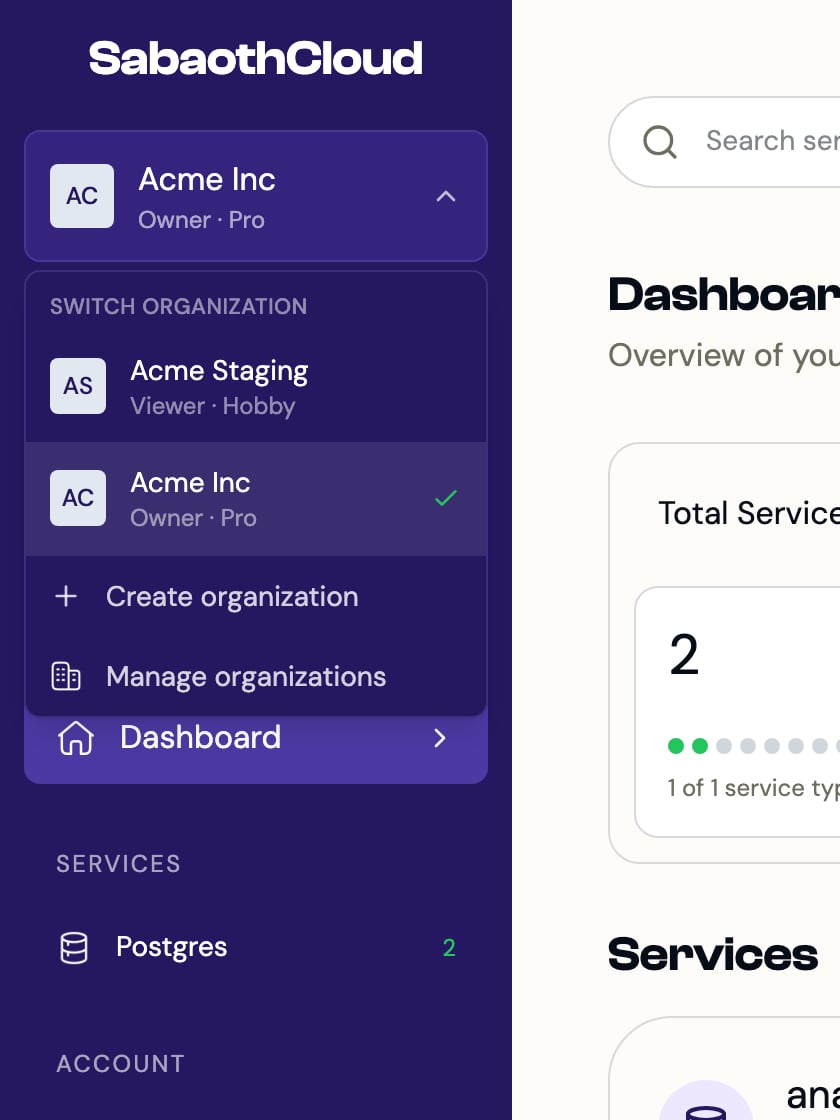This screenshot has height=1120, width=840.
Task: Click the SERVICES section label
Action: pos(119,864)
